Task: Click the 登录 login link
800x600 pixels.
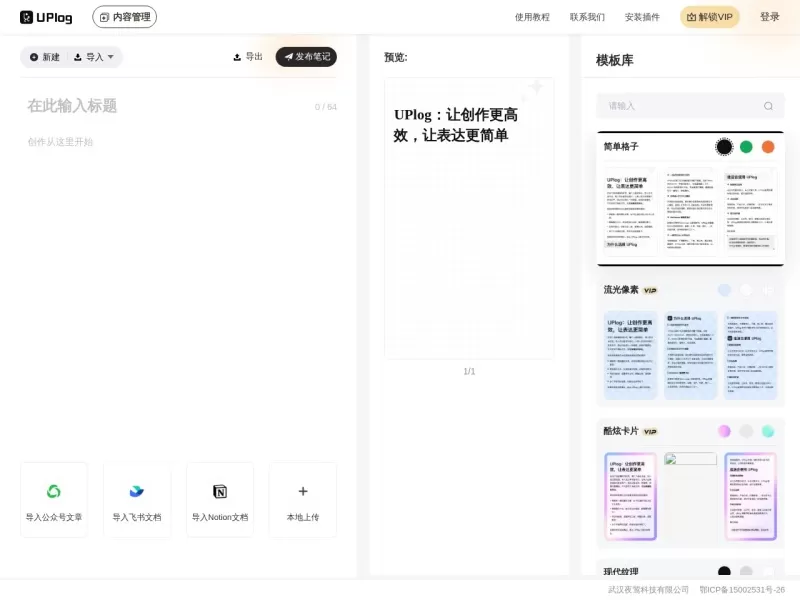Action: [771, 16]
